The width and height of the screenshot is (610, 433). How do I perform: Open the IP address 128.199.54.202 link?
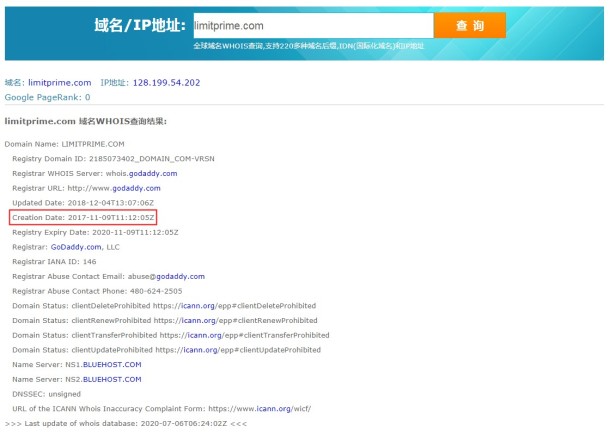(167, 82)
